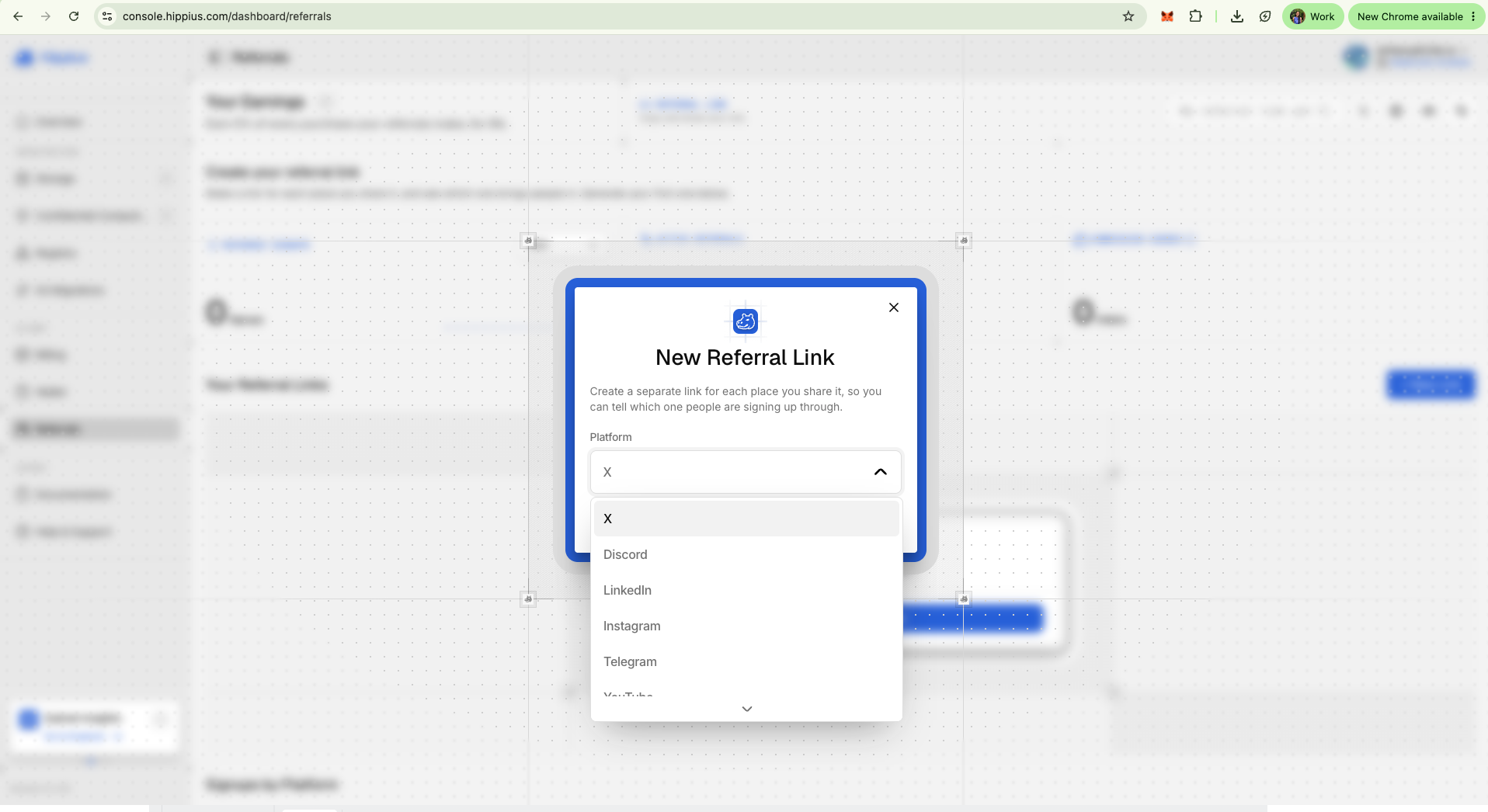The image size is (1488, 812).
Task: Open the Chrome three-dot menu
Action: 1473,16
